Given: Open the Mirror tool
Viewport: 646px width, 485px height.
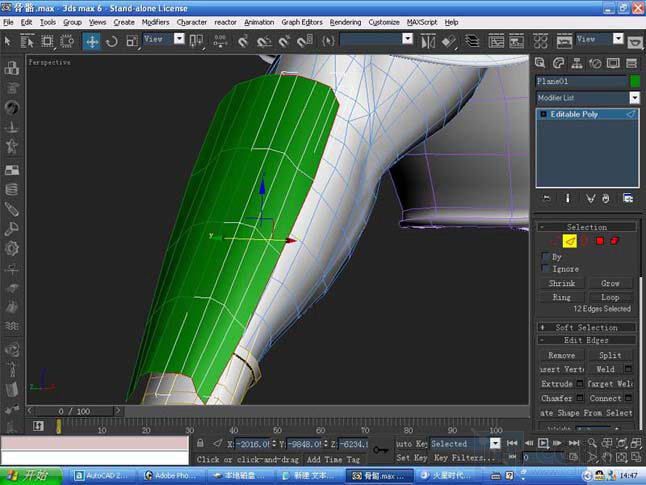Looking at the screenshot, I should 428,42.
